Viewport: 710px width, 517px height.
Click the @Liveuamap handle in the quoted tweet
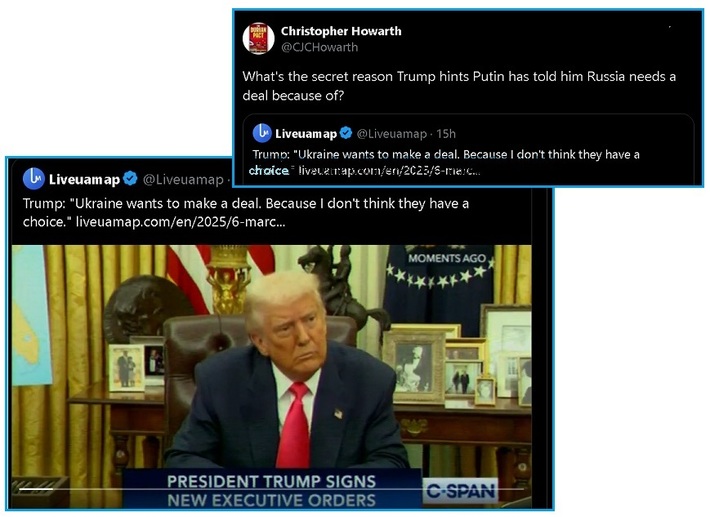coord(392,134)
